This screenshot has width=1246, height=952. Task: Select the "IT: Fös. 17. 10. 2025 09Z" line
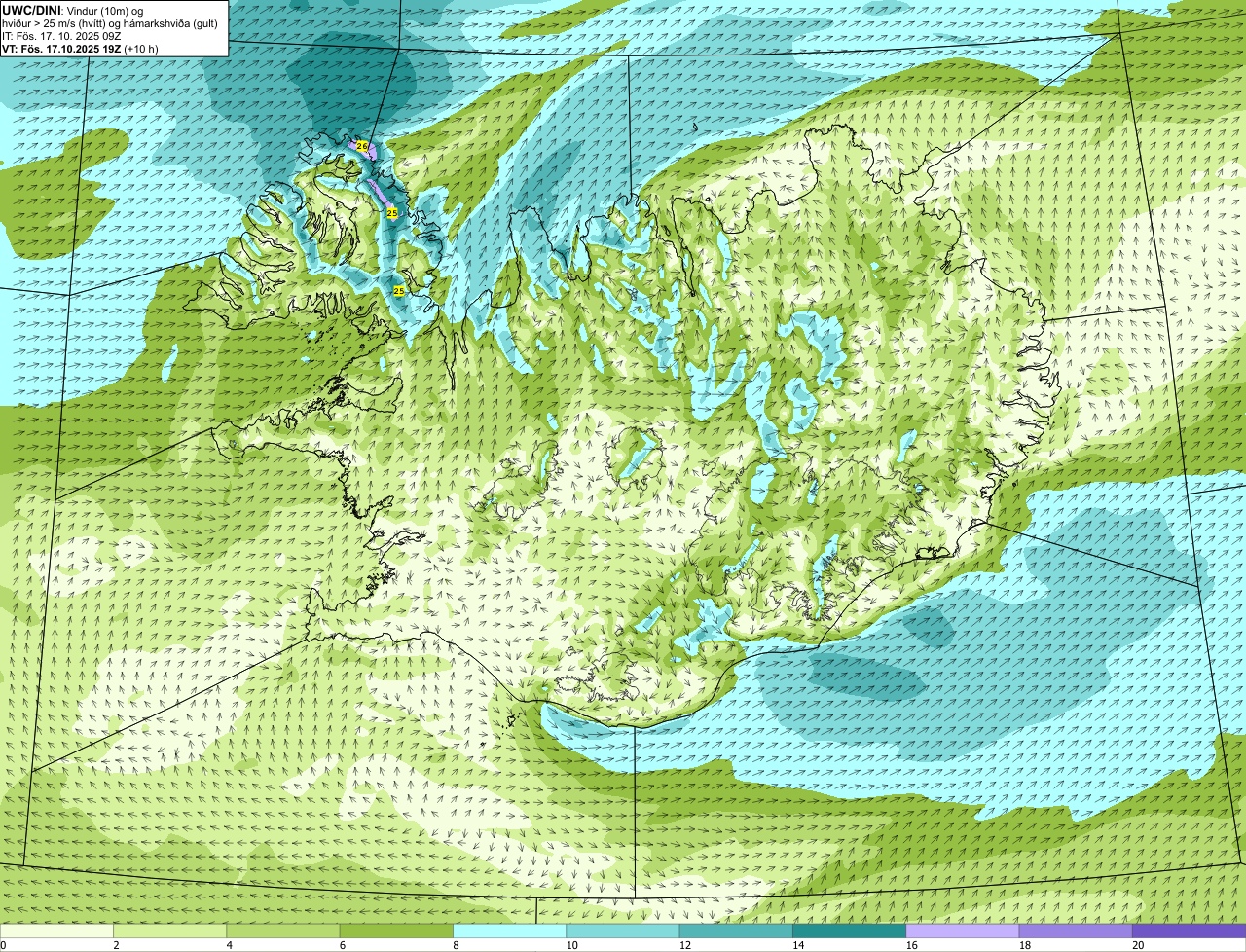61,36
